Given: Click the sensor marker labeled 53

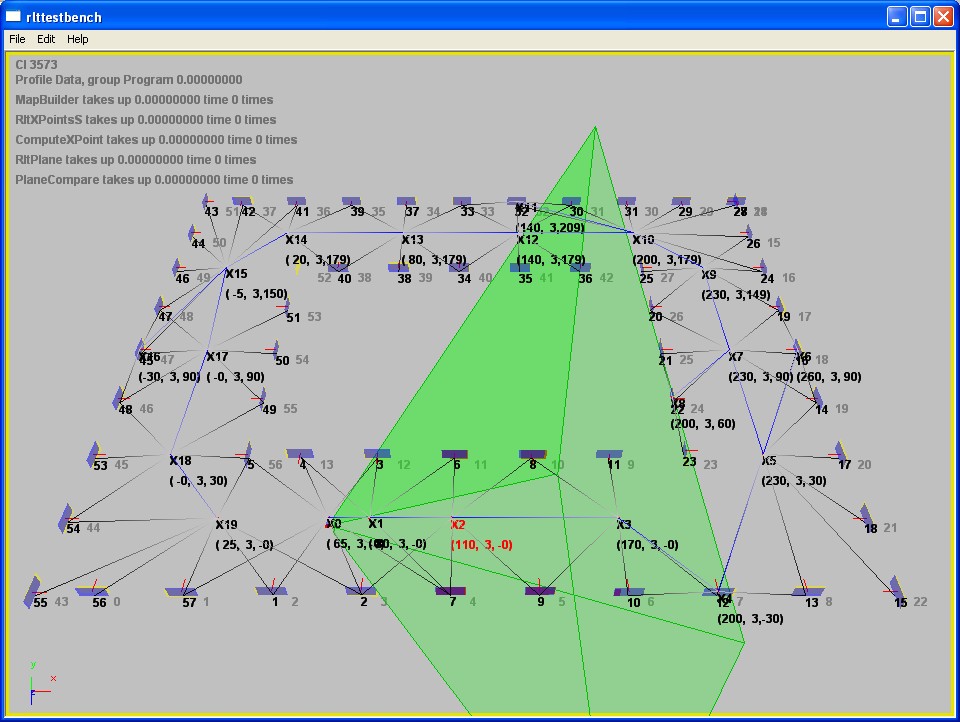Looking at the screenshot, I should pos(97,454).
